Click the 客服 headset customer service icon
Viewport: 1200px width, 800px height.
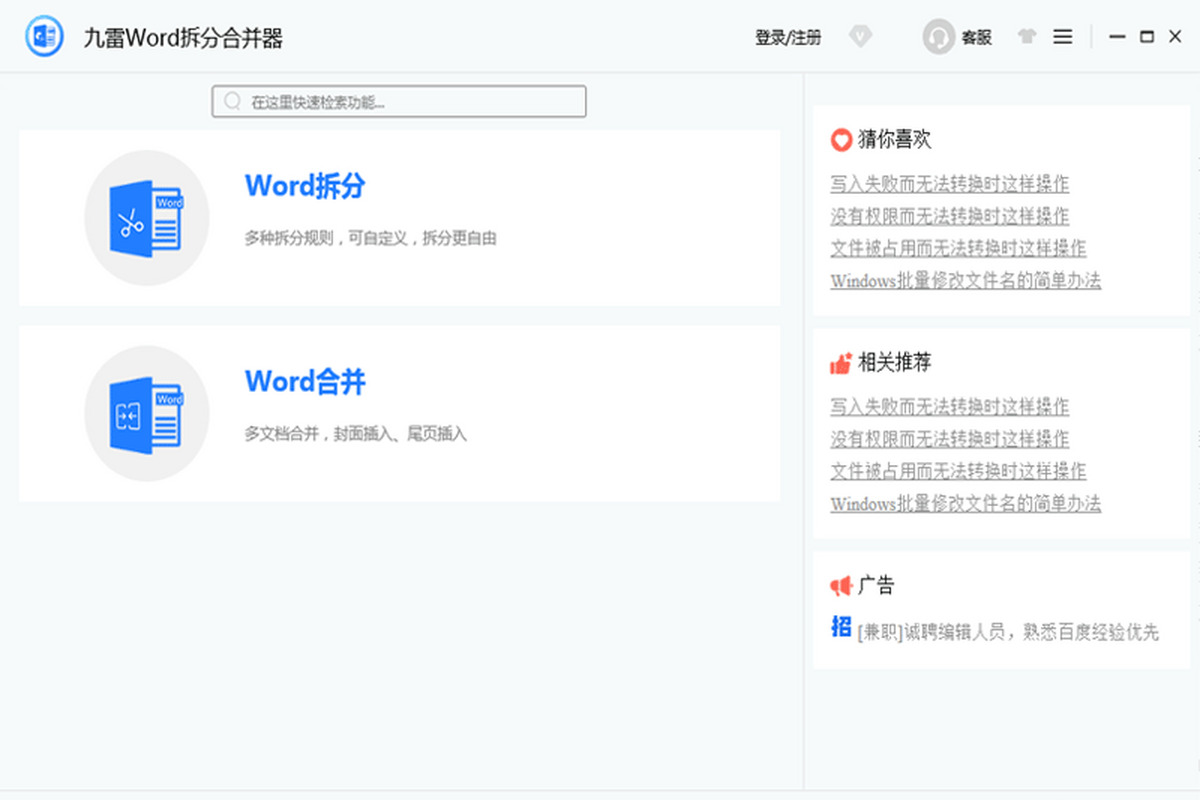(936, 36)
